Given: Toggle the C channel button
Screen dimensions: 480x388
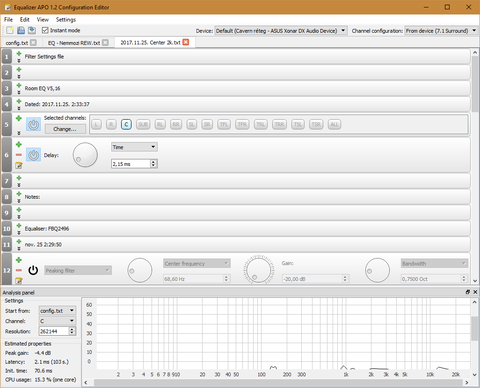Looking at the screenshot, I should pos(126,124).
